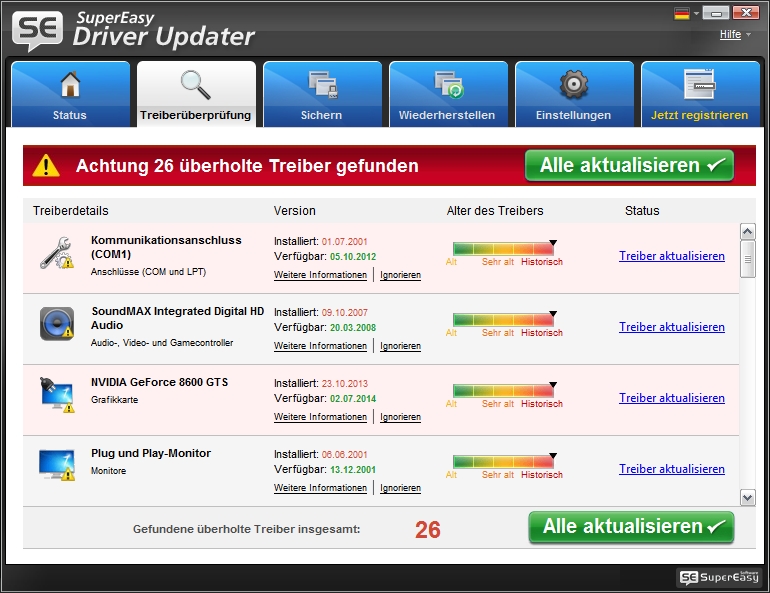The height and width of the screenshot is (593, 770).
Task: Click the Plug und Play-Monitor name
Action: tap(151, 453)
